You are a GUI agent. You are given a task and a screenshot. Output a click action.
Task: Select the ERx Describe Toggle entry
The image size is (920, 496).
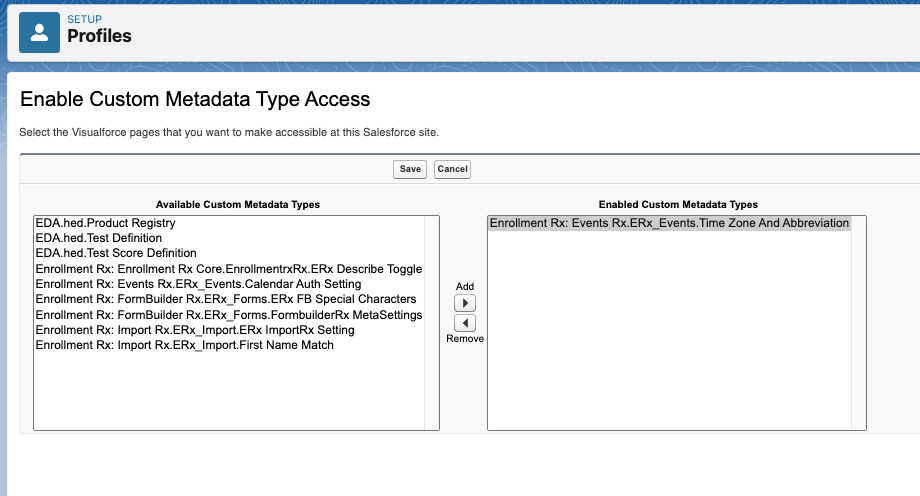click(228, 269)
